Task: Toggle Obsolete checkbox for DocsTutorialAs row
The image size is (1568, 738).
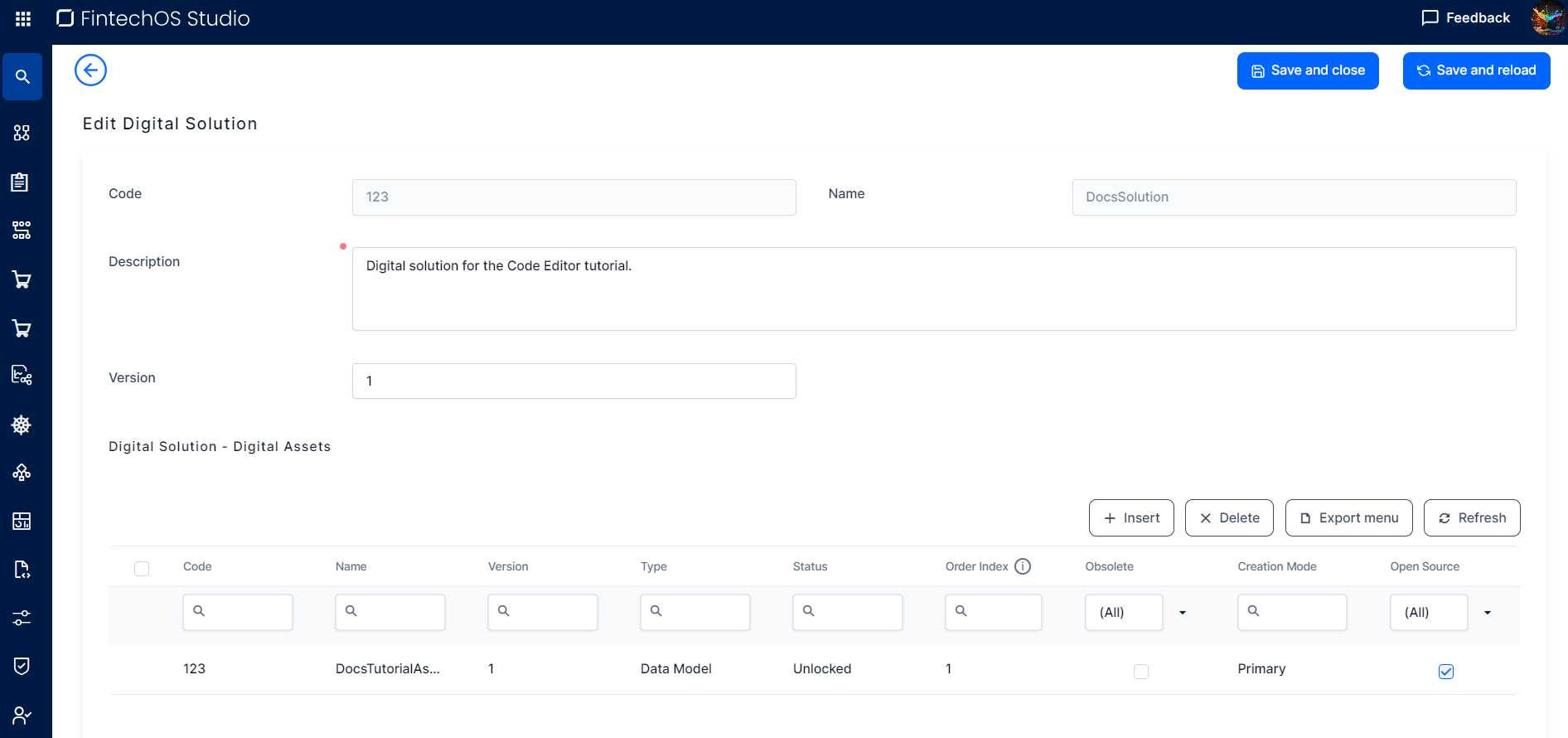Action: pos(1140,671)
